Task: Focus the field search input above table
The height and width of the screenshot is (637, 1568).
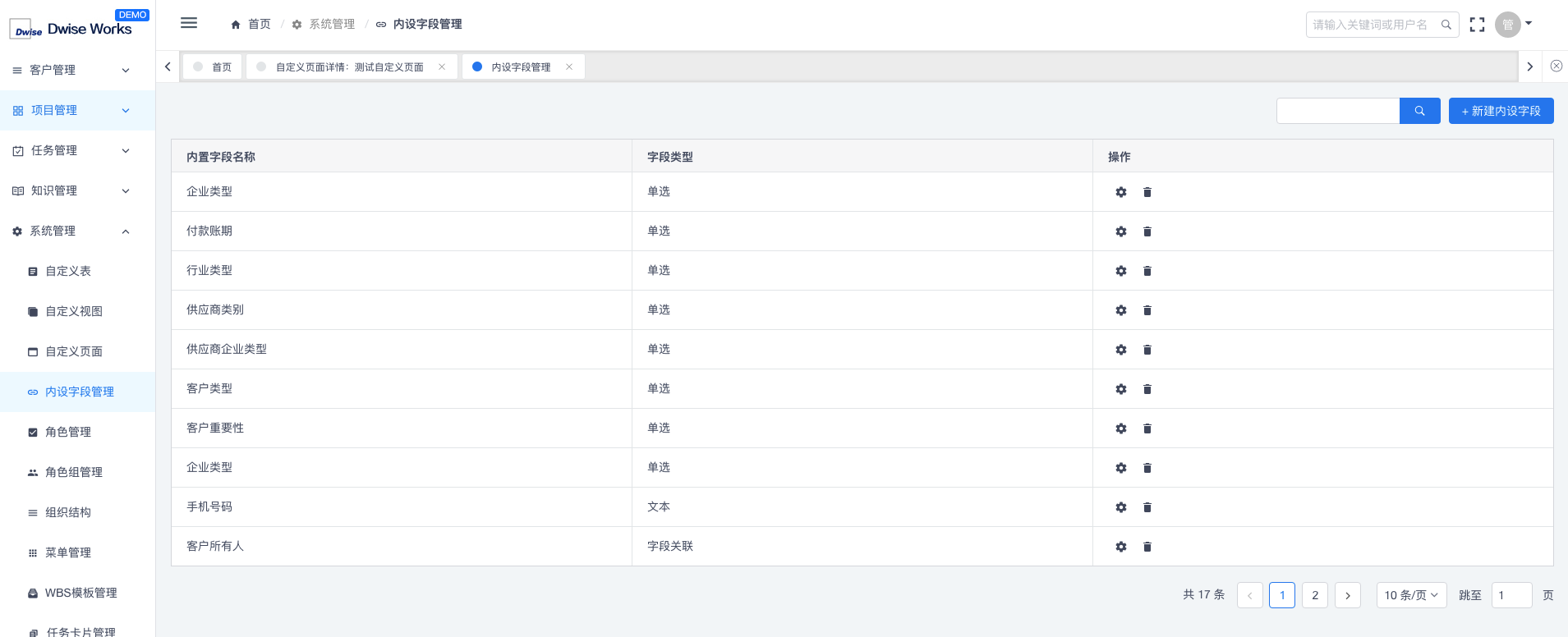Action: 1338,111
